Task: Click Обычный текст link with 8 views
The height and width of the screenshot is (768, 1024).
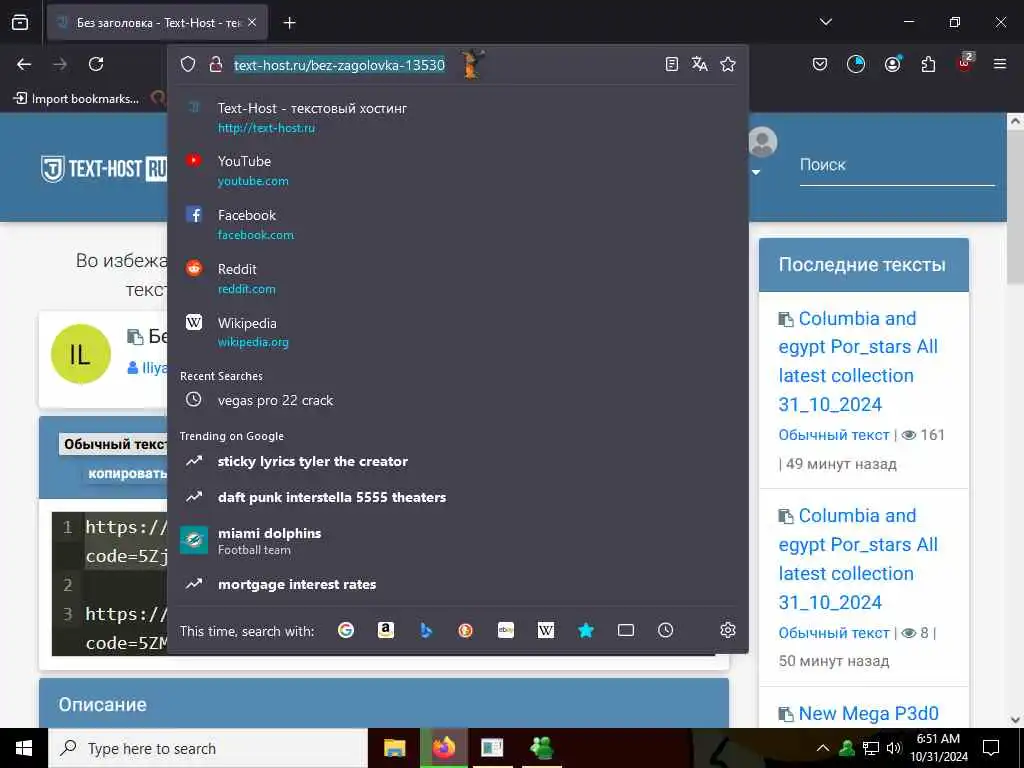Action: pyautogui.click(x=833, y=633)
